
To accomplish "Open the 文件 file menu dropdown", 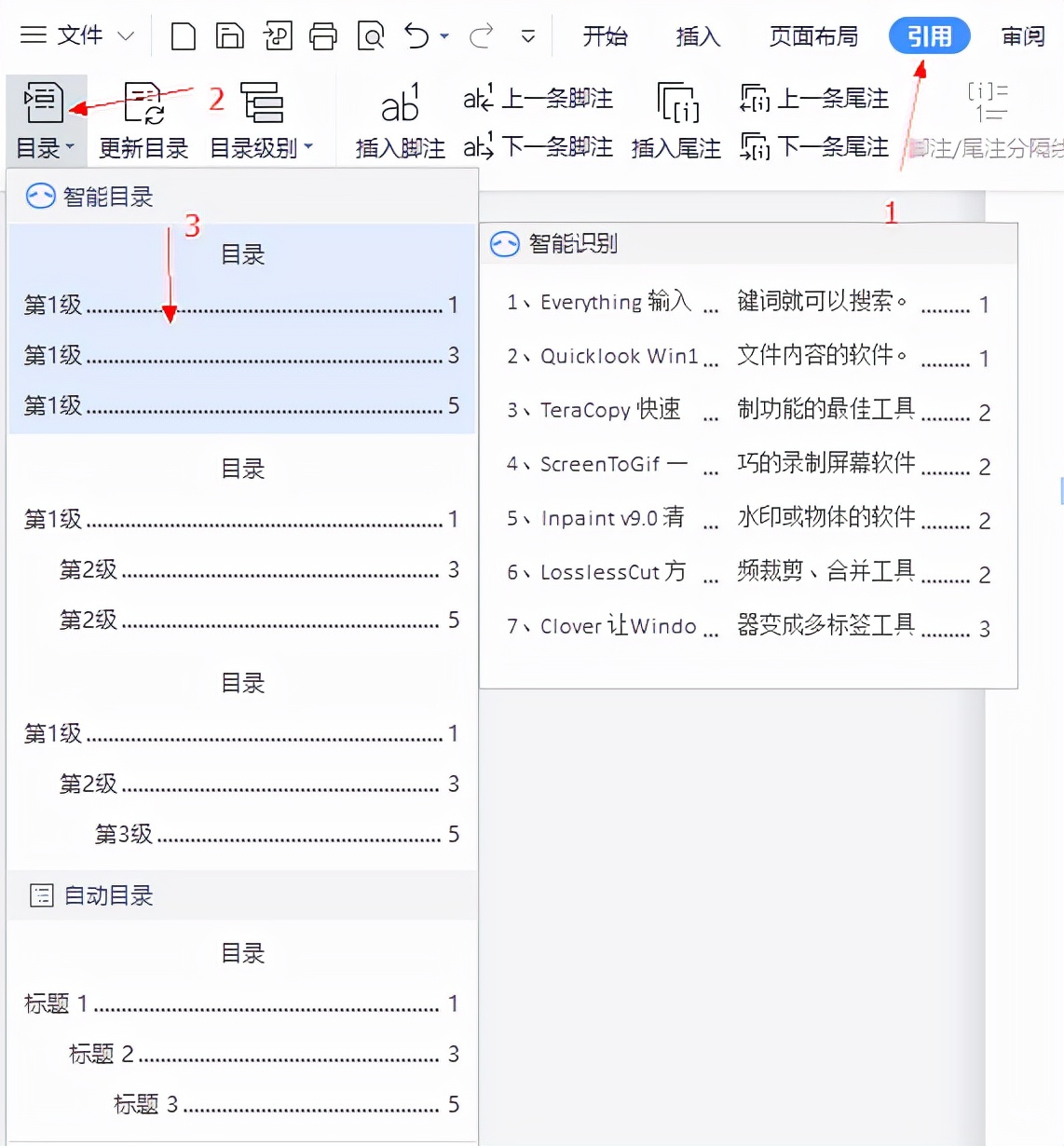I will (x=78, y=34).
